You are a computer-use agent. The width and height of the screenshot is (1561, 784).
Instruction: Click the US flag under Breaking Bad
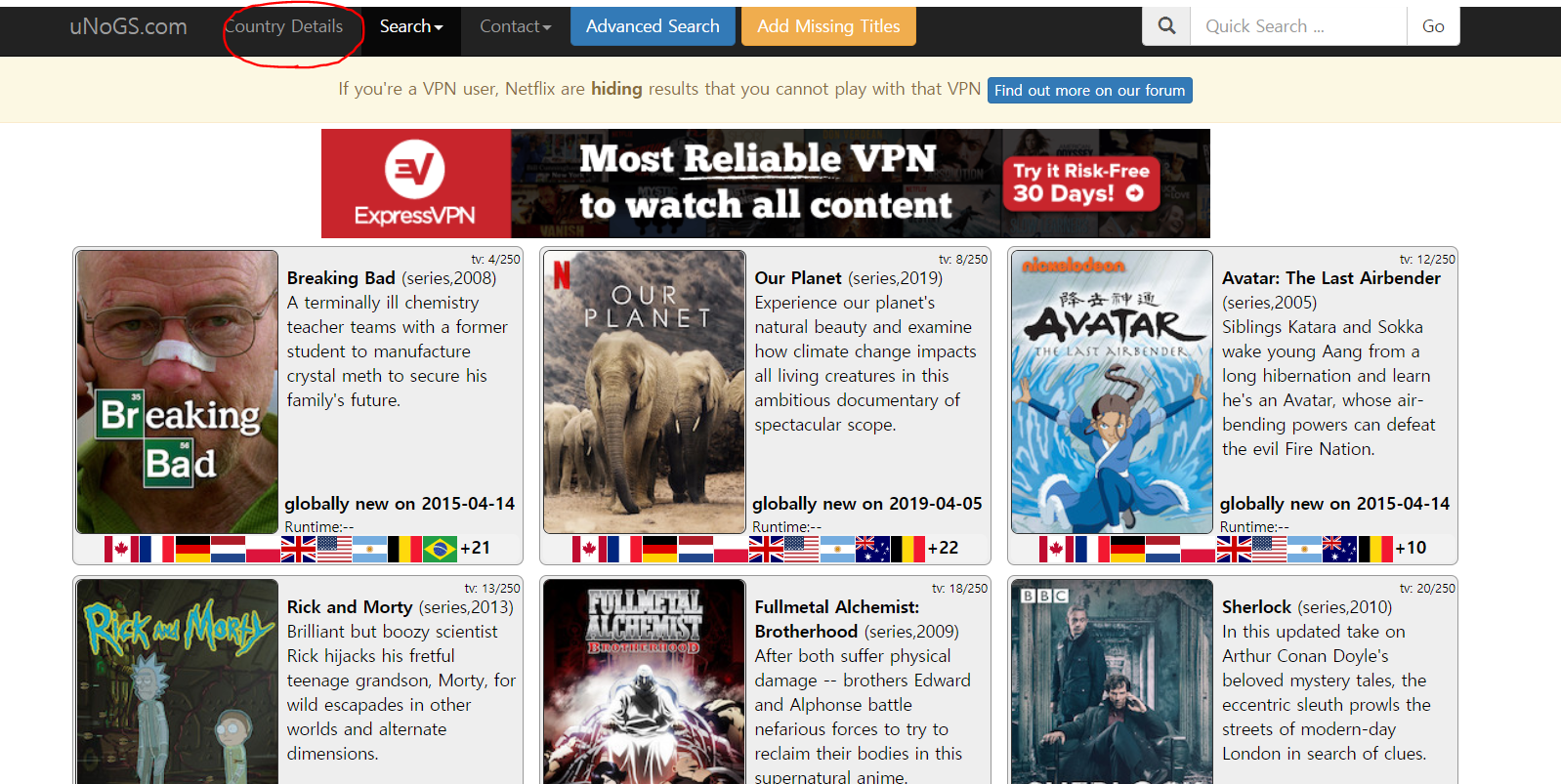click(334, 549)
